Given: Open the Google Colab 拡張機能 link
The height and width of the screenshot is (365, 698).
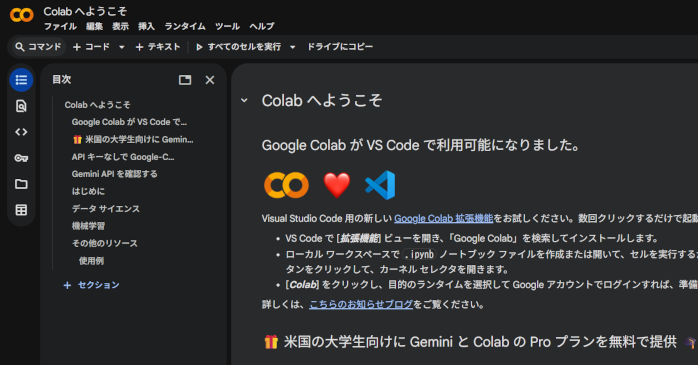Looking at the screenshot, I should point(443,219).
